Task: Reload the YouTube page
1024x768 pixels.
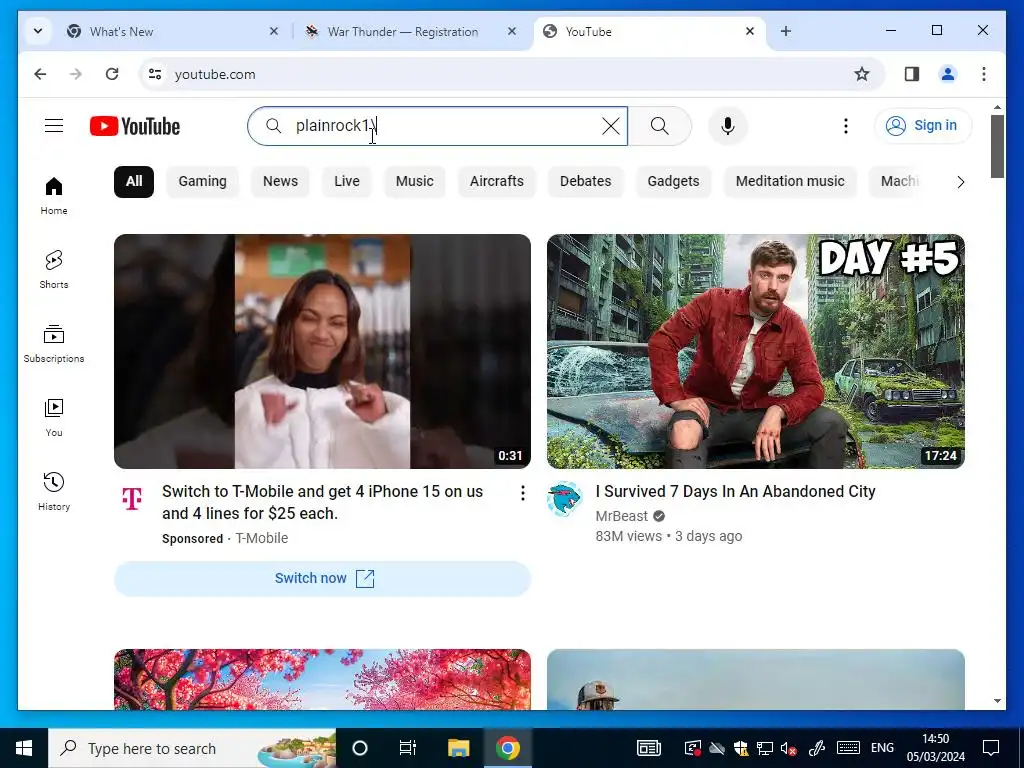Action: point(112,74)
